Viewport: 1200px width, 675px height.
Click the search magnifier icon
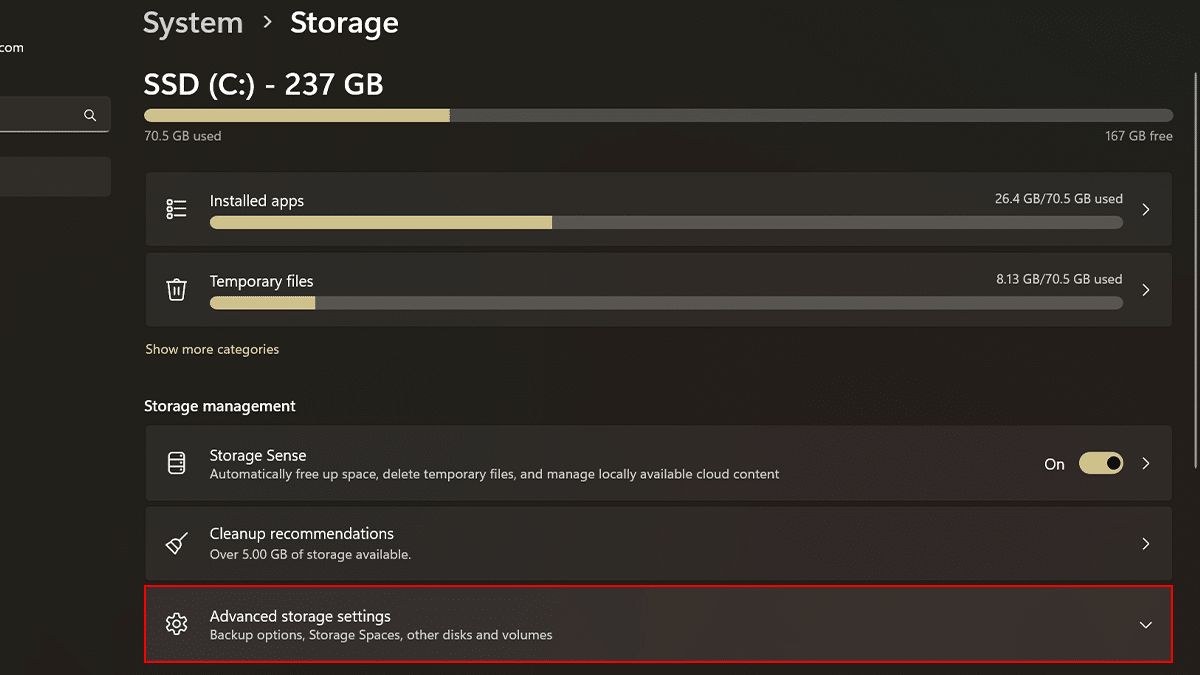[x=90, y=115]
